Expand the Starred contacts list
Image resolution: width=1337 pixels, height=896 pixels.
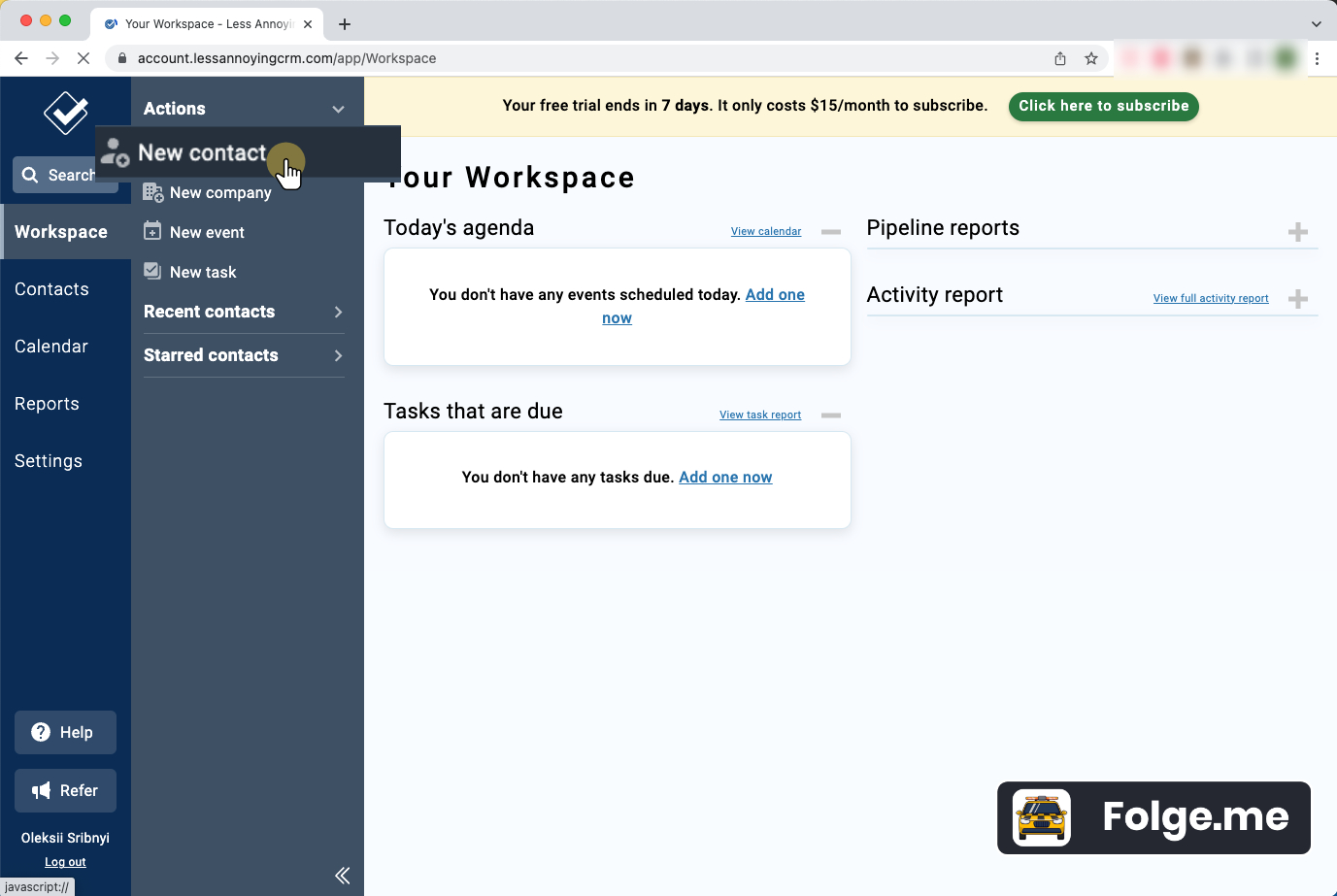[x=338, y=355]
